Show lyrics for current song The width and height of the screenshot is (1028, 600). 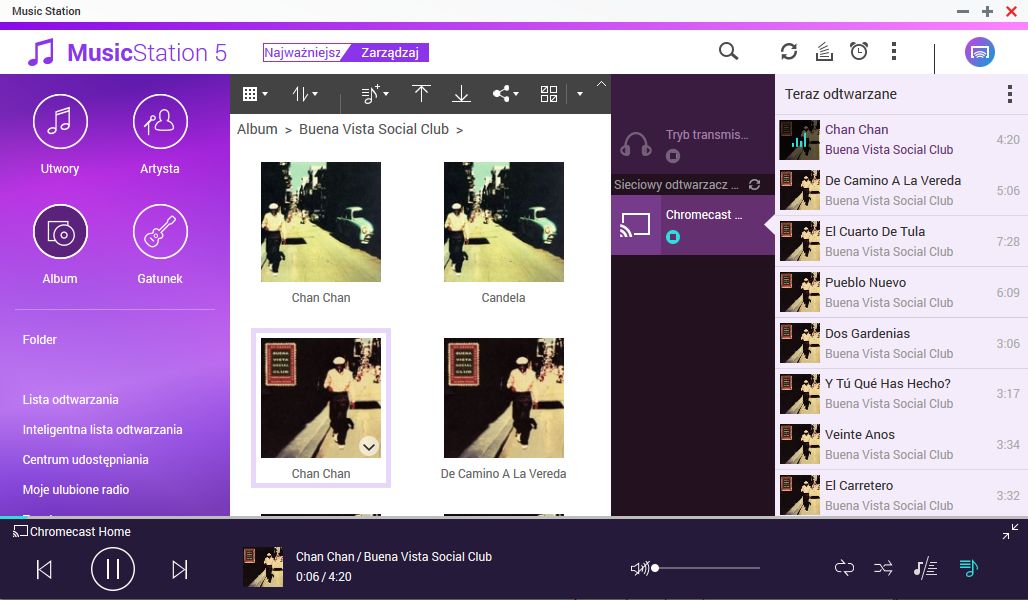click(x=925, y=568)
